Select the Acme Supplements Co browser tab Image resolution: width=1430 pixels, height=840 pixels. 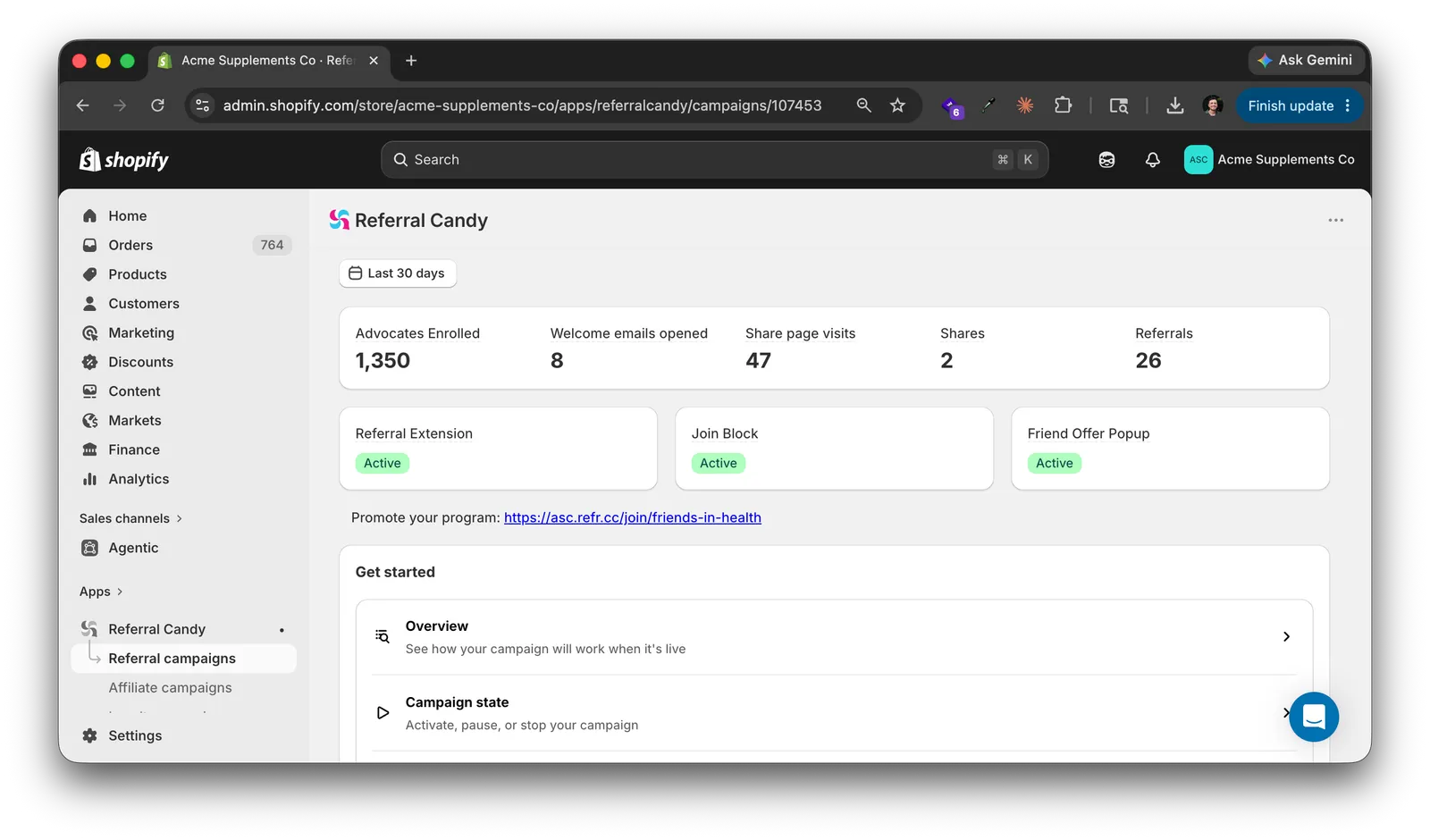tap(269, 61)
